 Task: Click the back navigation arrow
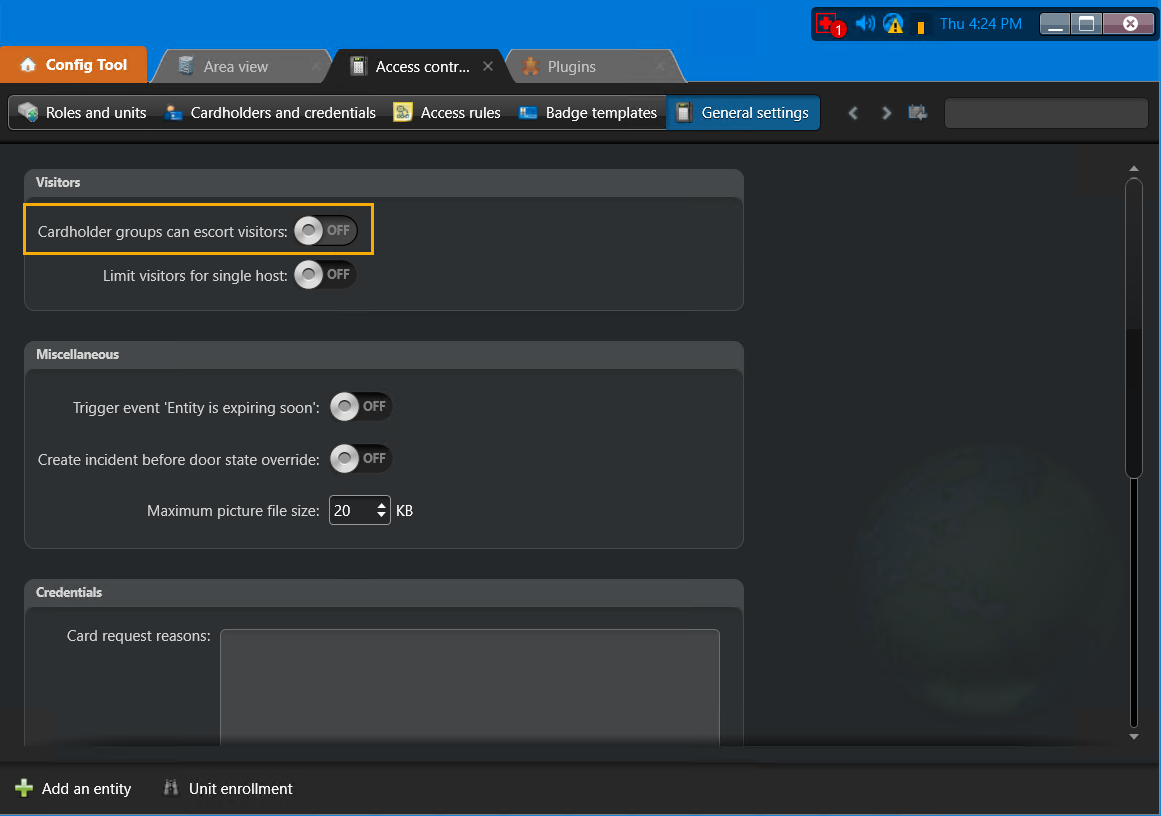point(853,113)
